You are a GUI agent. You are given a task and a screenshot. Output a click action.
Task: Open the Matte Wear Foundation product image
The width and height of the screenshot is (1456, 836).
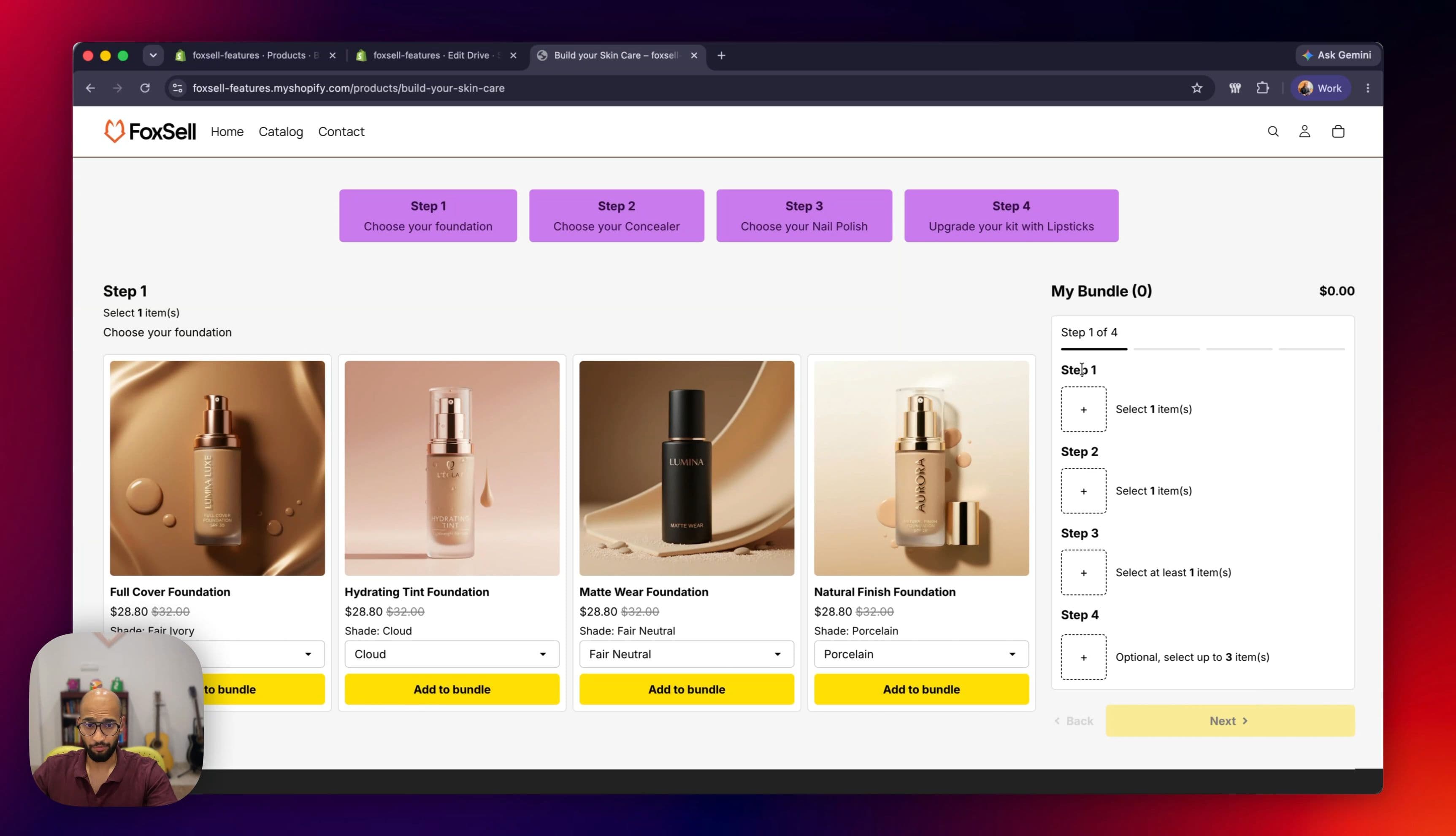pyautogui.click(x=686, y=468)
